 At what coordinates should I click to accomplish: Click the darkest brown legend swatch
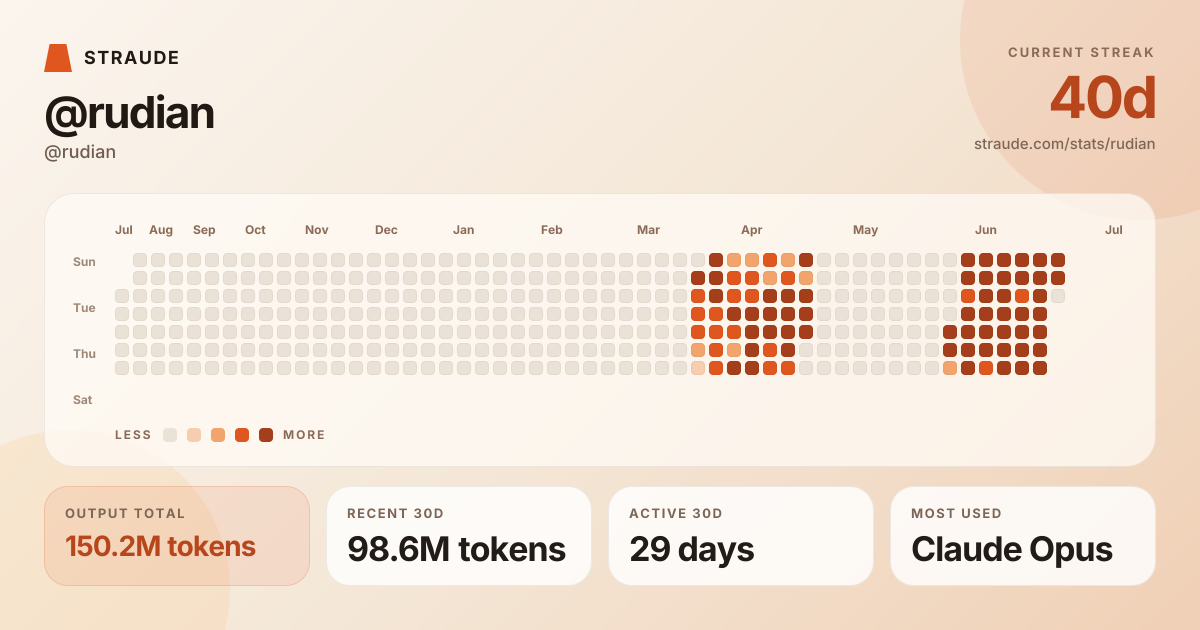pos(266,435)
